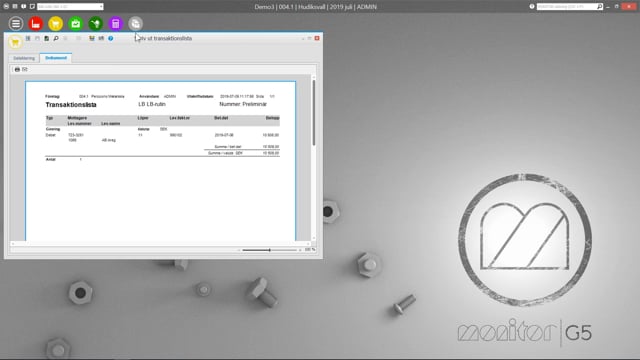
Task: Click the scroll-down arrow of document scrollbar
Action: click(x=313, y=238)
